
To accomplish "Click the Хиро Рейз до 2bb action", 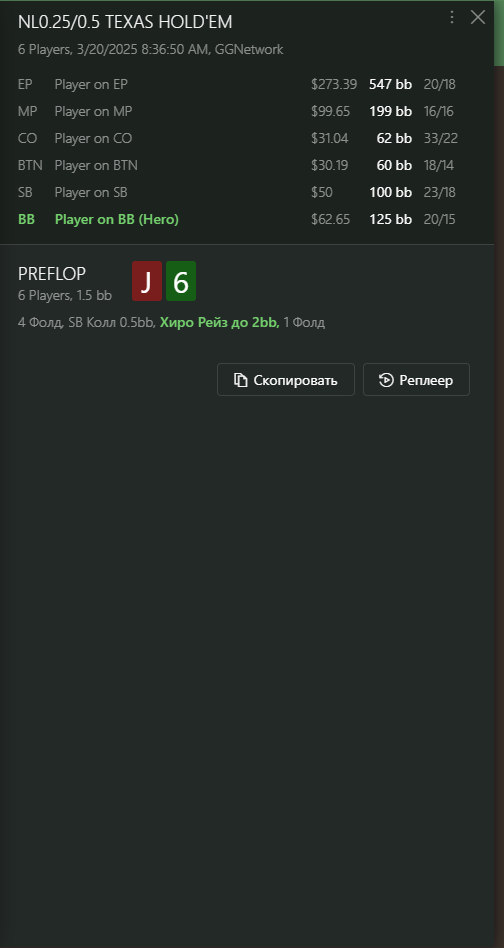I will click(219, 323).
